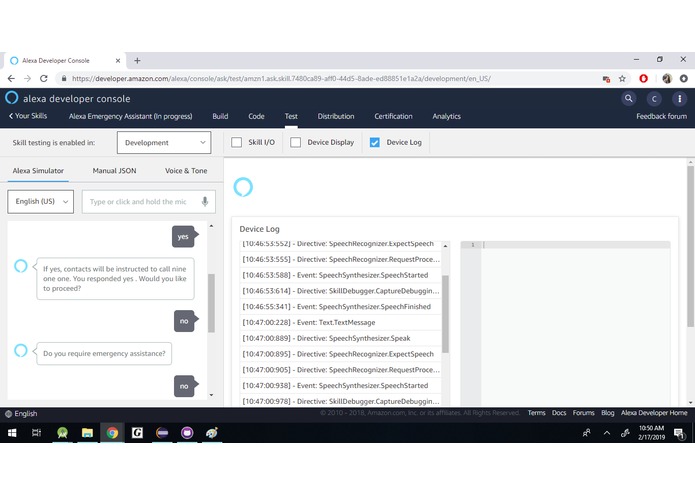Screen dimensions: 695x494
Task: Click the browser back arrow
Action: [x=11, y=78]
